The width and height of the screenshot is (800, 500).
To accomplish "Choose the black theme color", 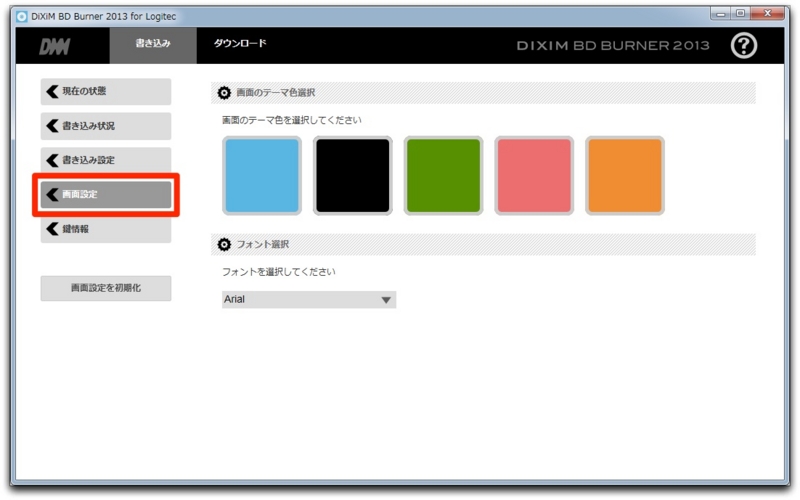I will [x=353, y=176].
